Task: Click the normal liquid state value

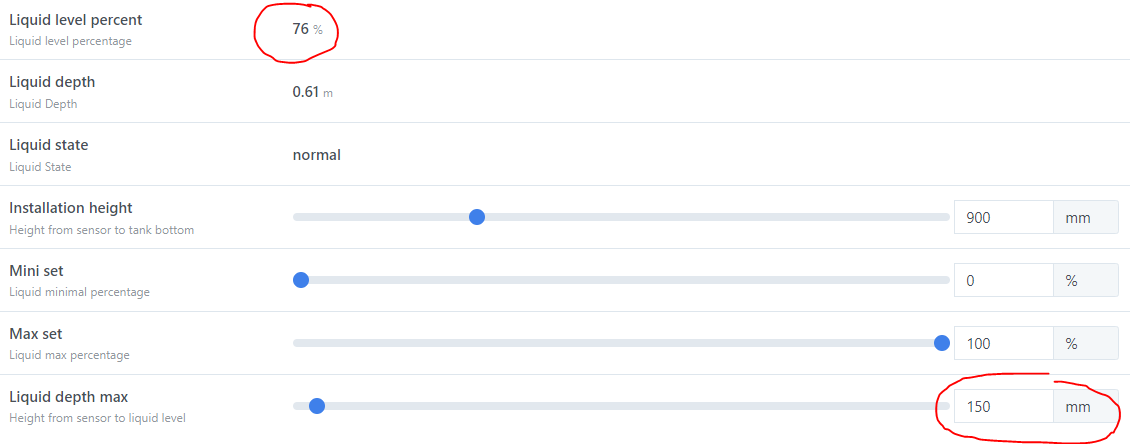Action: tap(316, 155)
